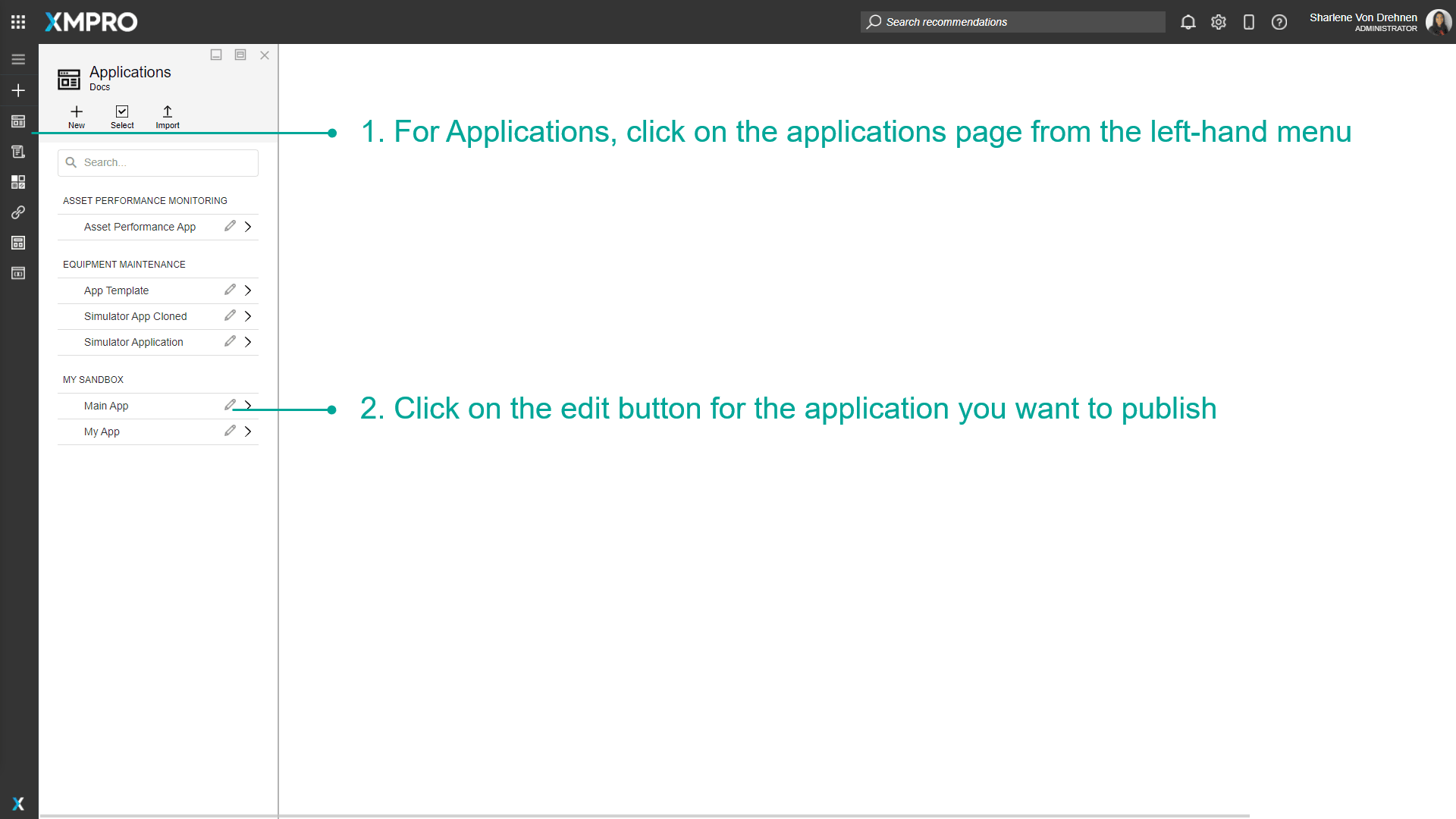Click the New application plus icon
The image size is (1456, 819).
[77, 112]
